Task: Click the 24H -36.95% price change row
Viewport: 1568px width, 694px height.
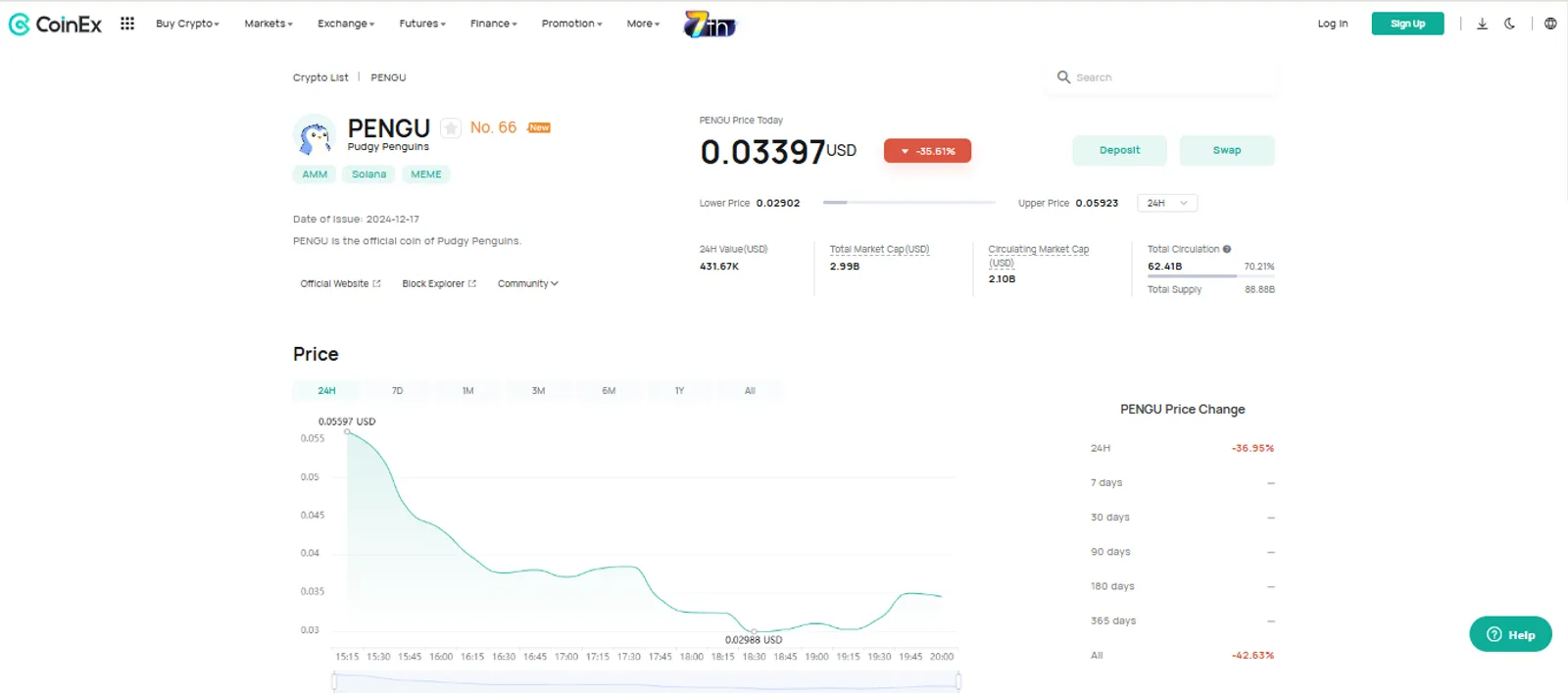Action: pyautogui.click(x=1182, y=448)
